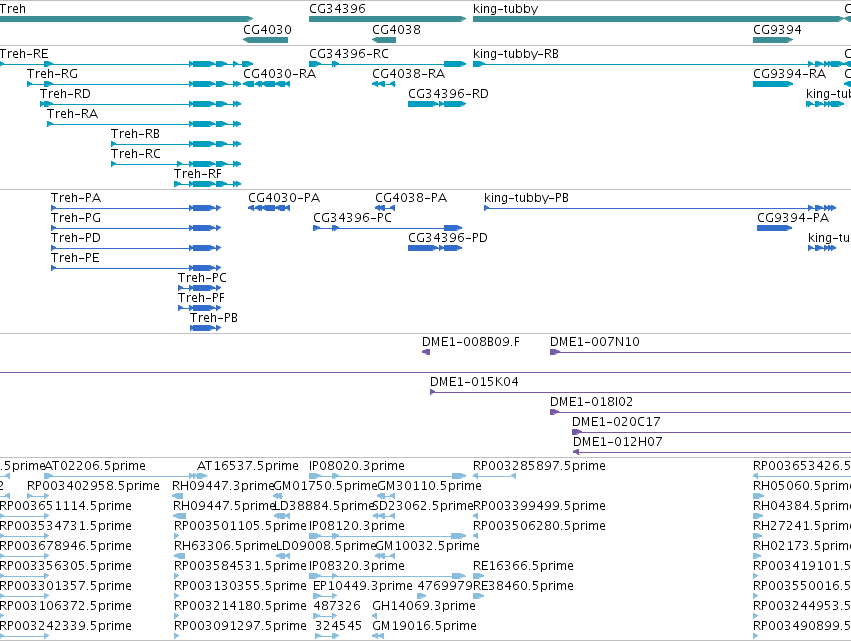The image size is (851, 641).
Task: Click transcript label Treh-RE
Action: [x=24, y=54]
